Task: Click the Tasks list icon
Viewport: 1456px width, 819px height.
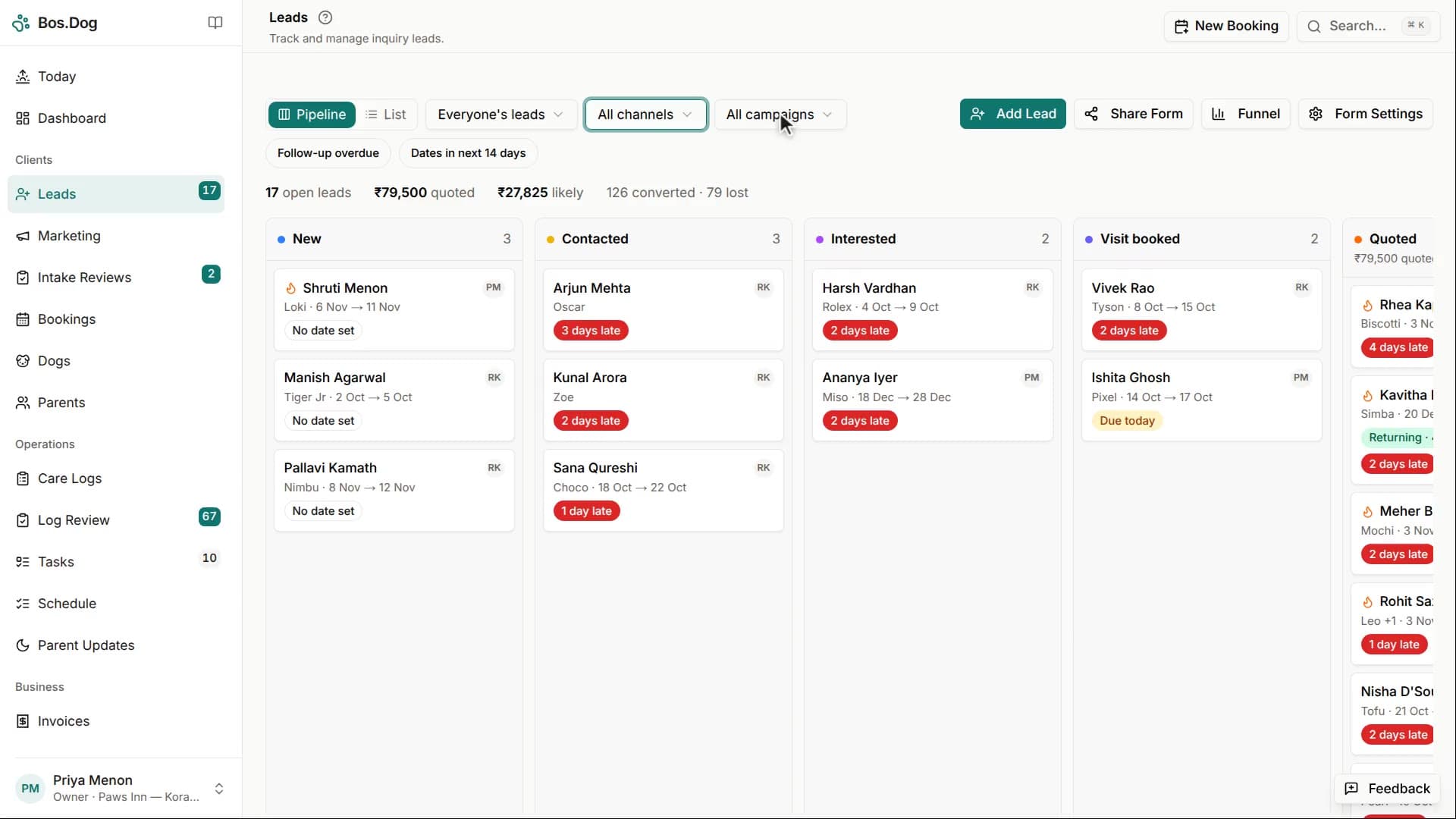Action: pyautogui.click(x=23, y=562)
